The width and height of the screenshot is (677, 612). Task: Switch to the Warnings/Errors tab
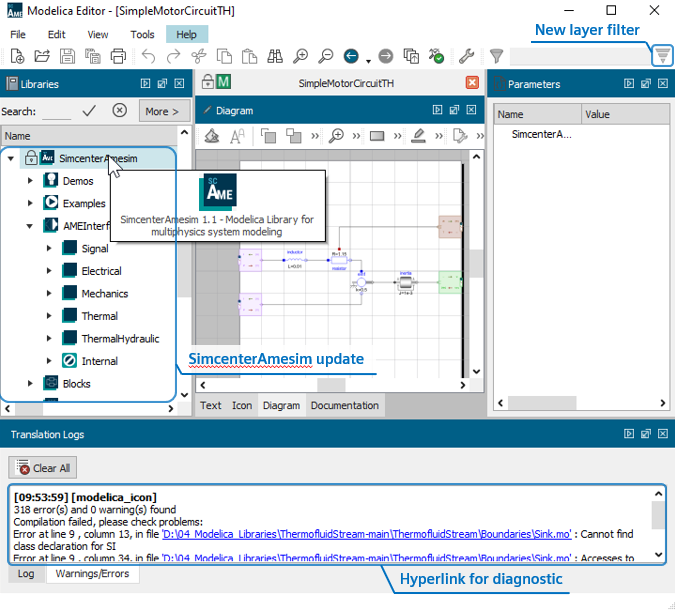click(x=92, y=574)
